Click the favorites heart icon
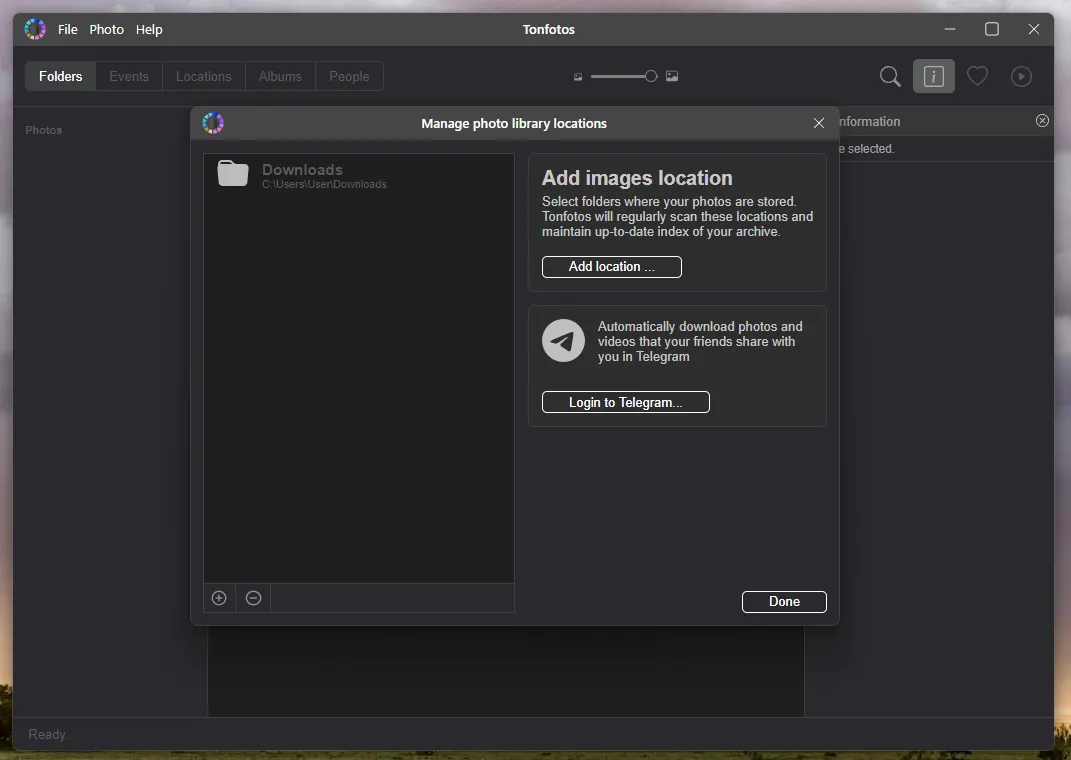1071x760 pixels. [977, 76]
